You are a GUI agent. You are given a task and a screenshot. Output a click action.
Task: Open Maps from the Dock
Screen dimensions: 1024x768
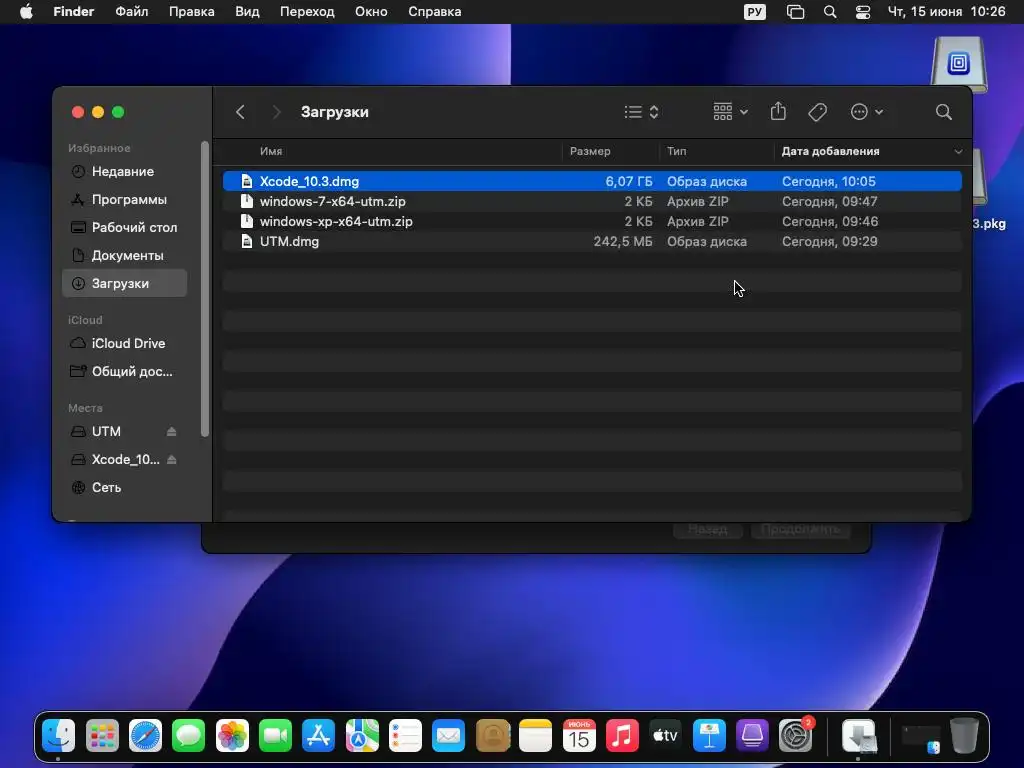point(362,736)
